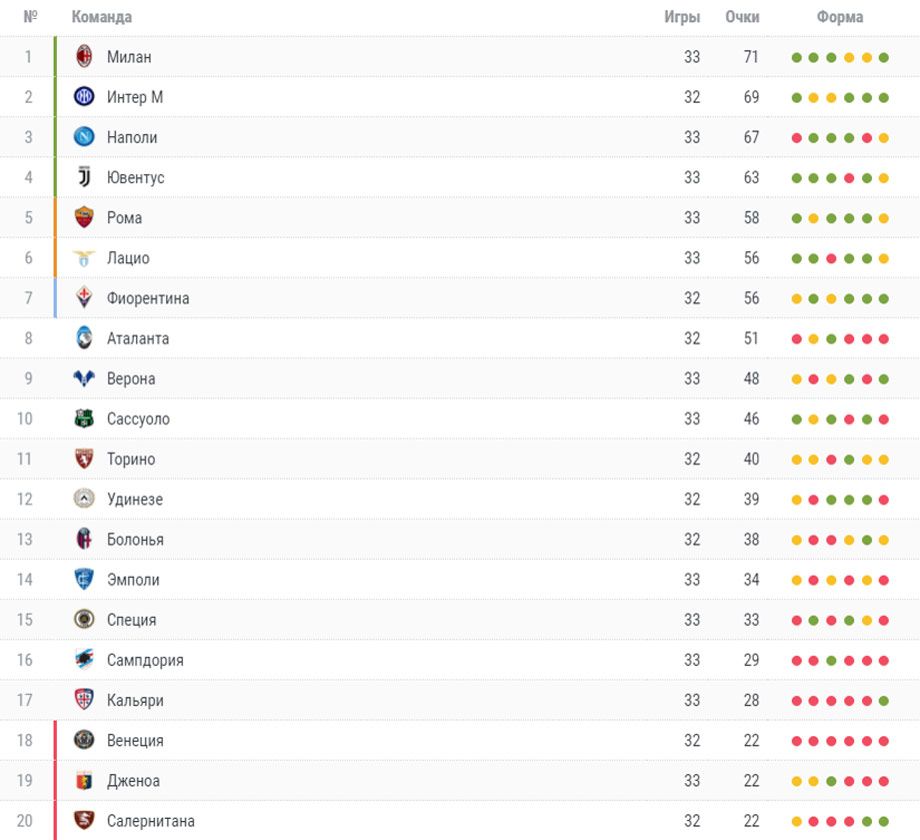The width and height of the screenshot is (920, 840).
Task: Click the Genoa team crest
Action: [x=84, y=780]
